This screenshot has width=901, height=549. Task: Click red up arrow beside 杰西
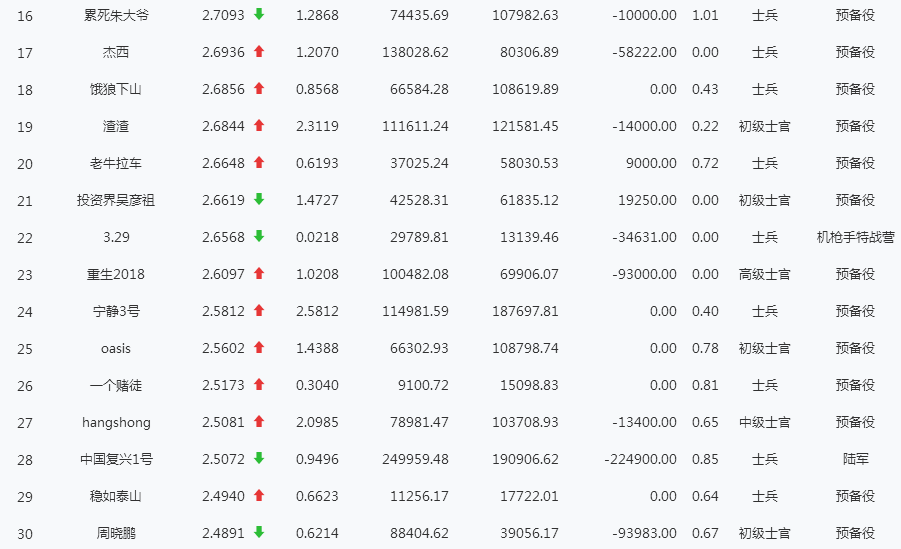tap(259, 51)
